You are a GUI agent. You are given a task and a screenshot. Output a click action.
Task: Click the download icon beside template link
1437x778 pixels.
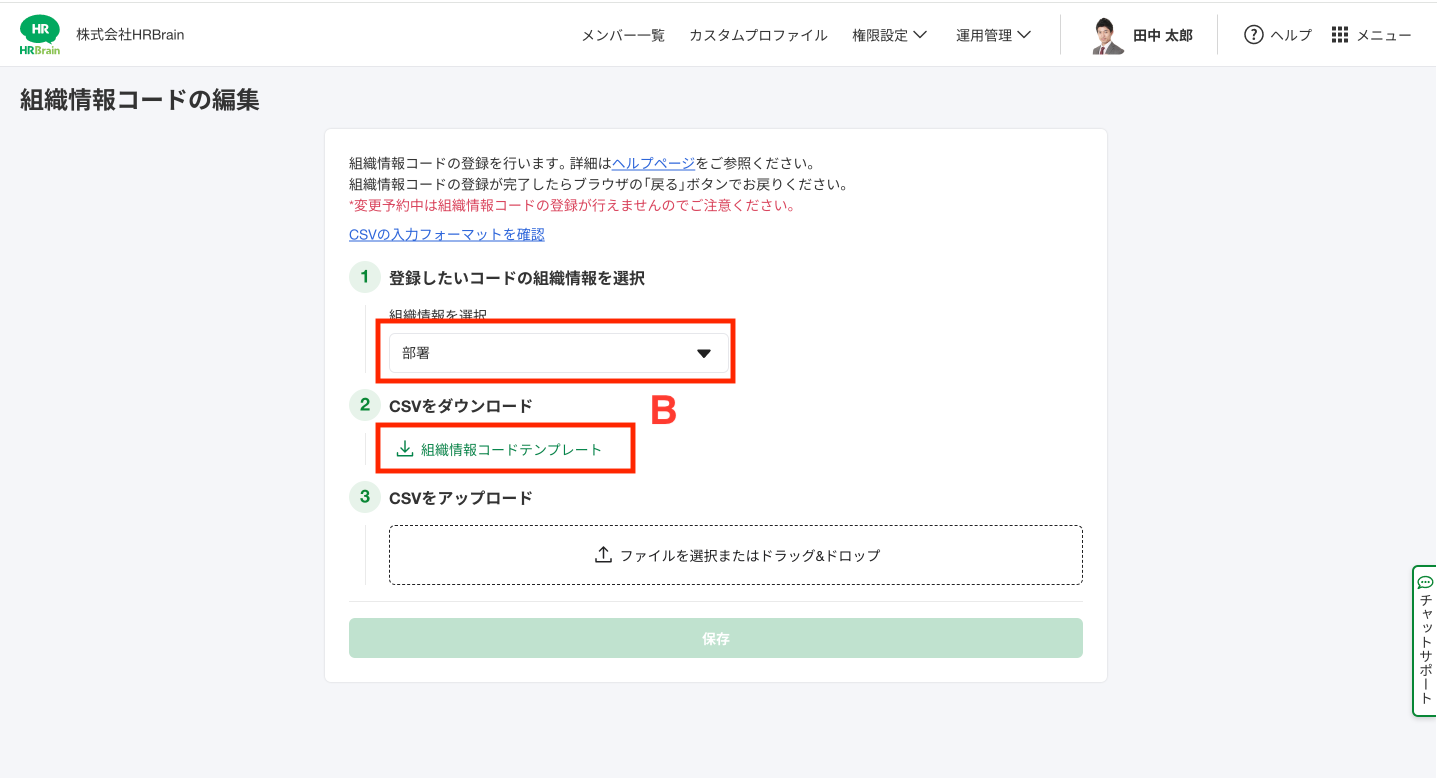tap(405, 450)
